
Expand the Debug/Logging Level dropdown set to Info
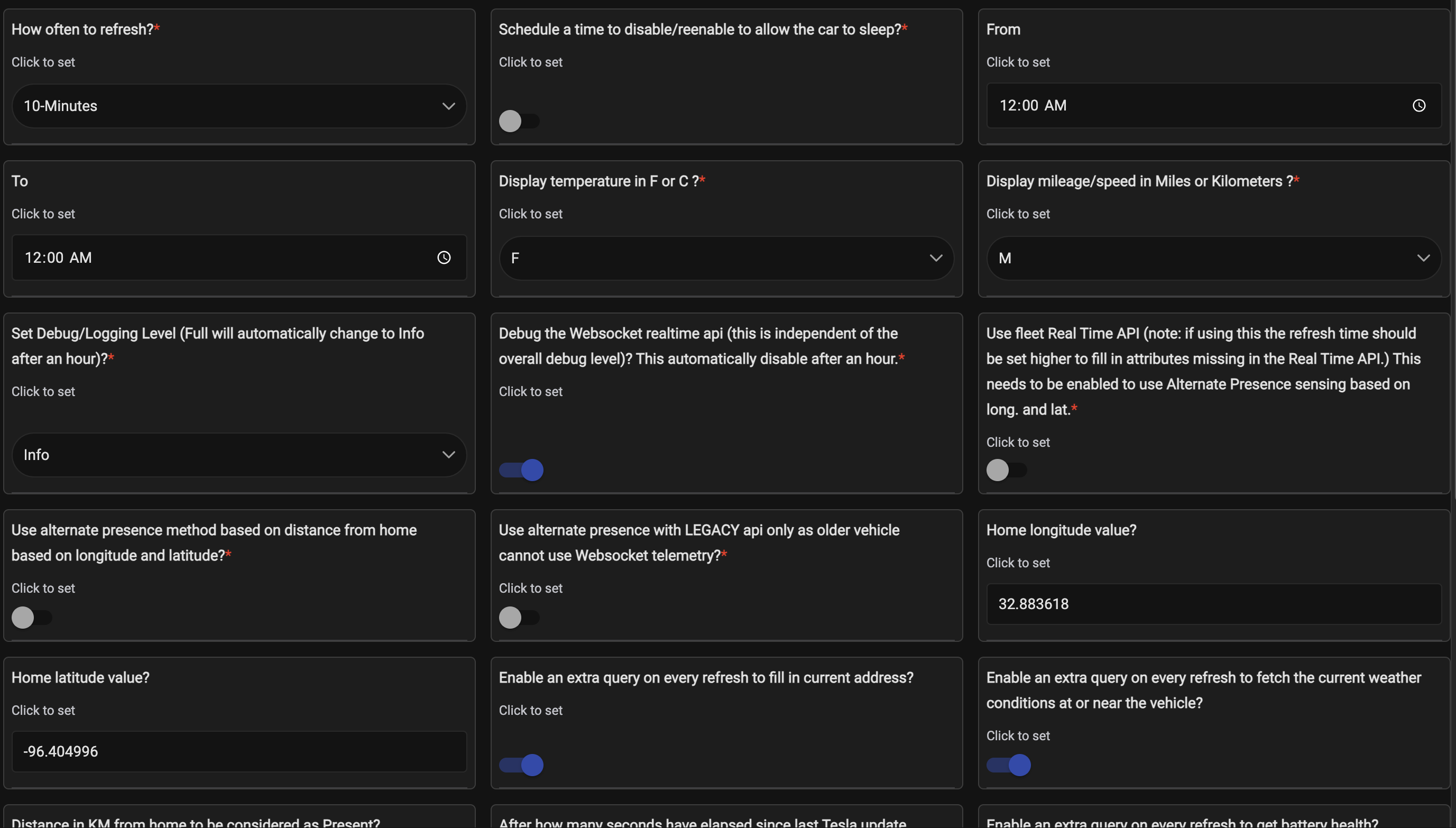tap(239, 455)
